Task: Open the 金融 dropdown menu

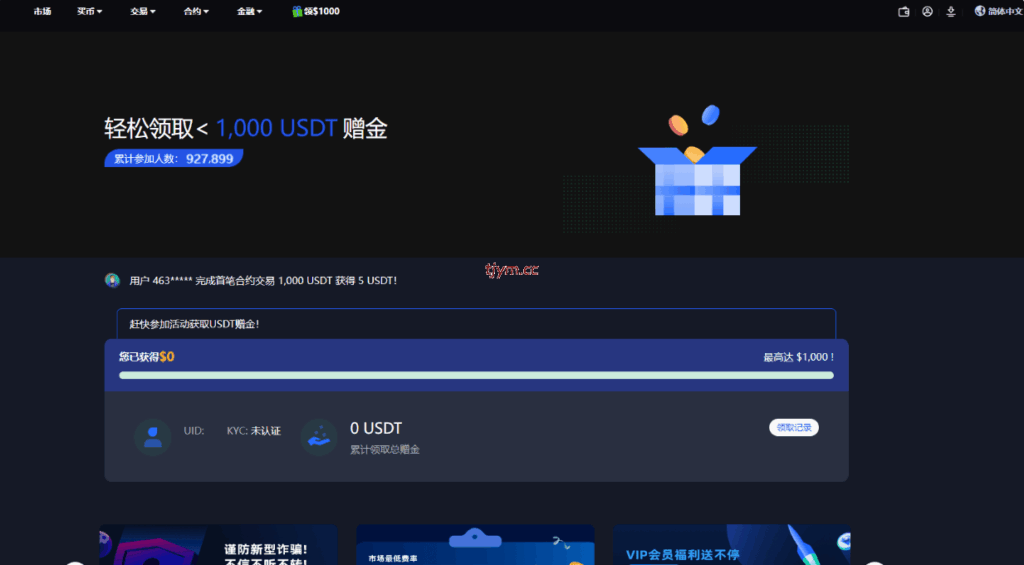Action: click(x=249, y=12)
